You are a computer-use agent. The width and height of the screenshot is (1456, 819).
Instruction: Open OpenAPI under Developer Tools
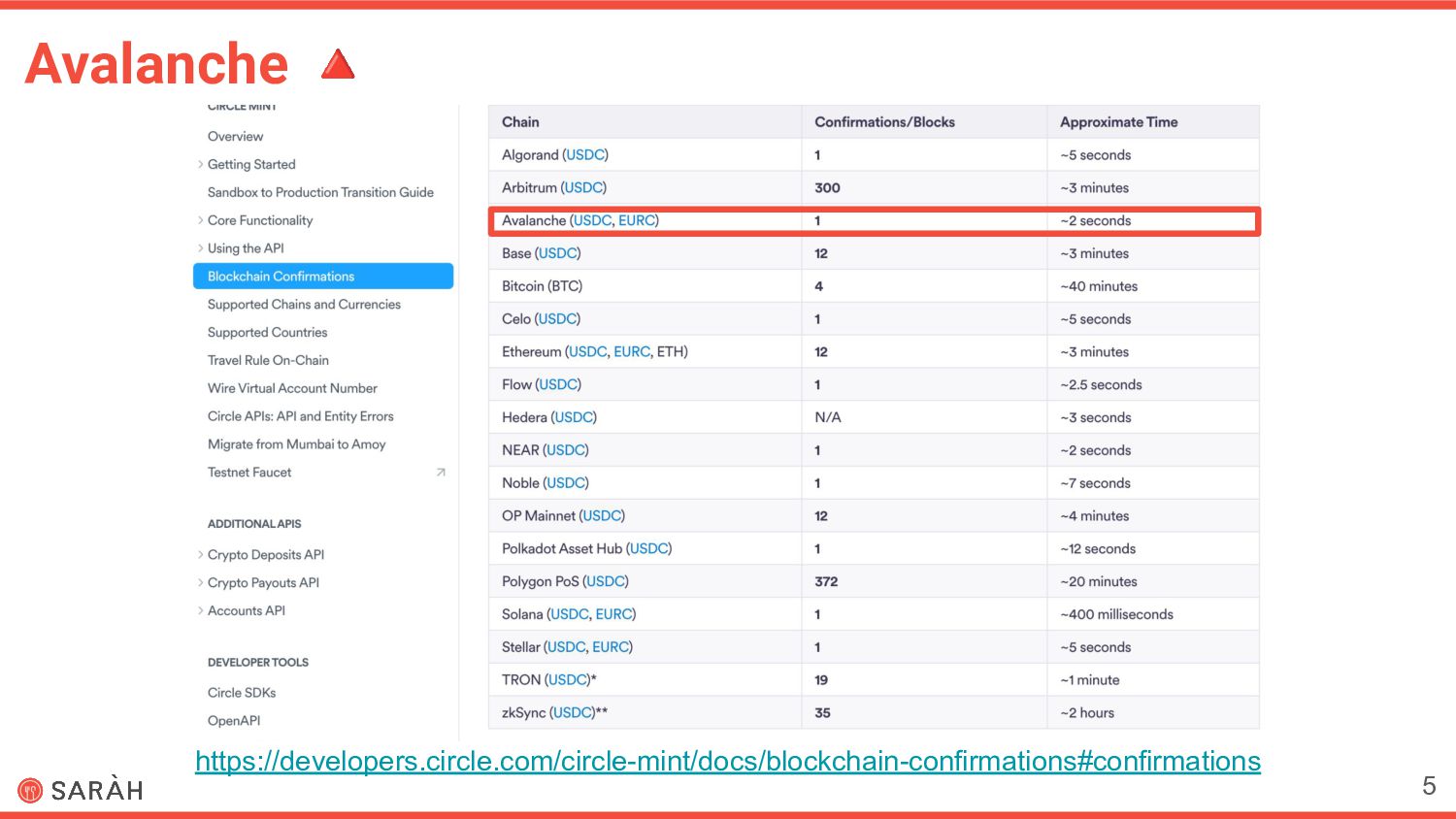click(x=234, y=721)
